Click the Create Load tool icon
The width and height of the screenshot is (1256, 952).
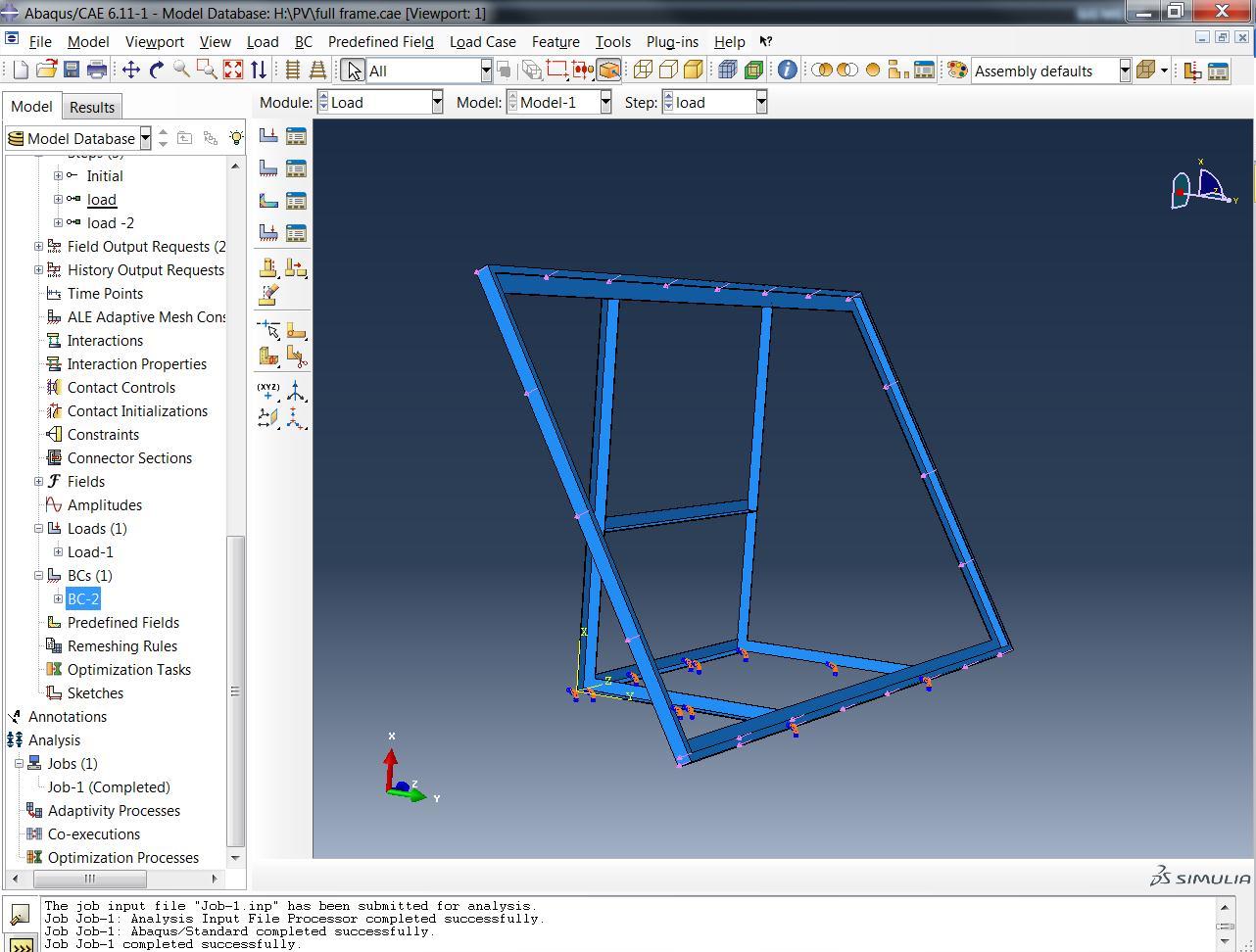coord(267,136)
